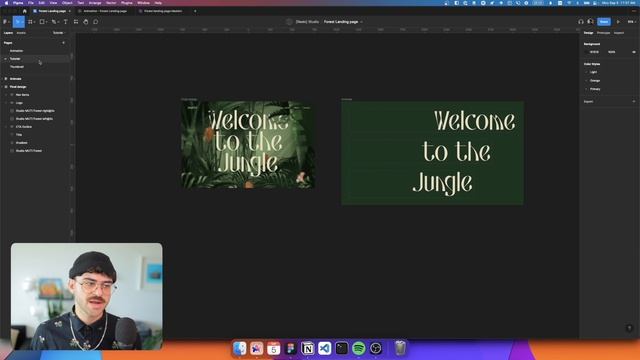This screenshot has height=360, width=640.
Task: Open the Arrange menu
Action: (95, 3)
